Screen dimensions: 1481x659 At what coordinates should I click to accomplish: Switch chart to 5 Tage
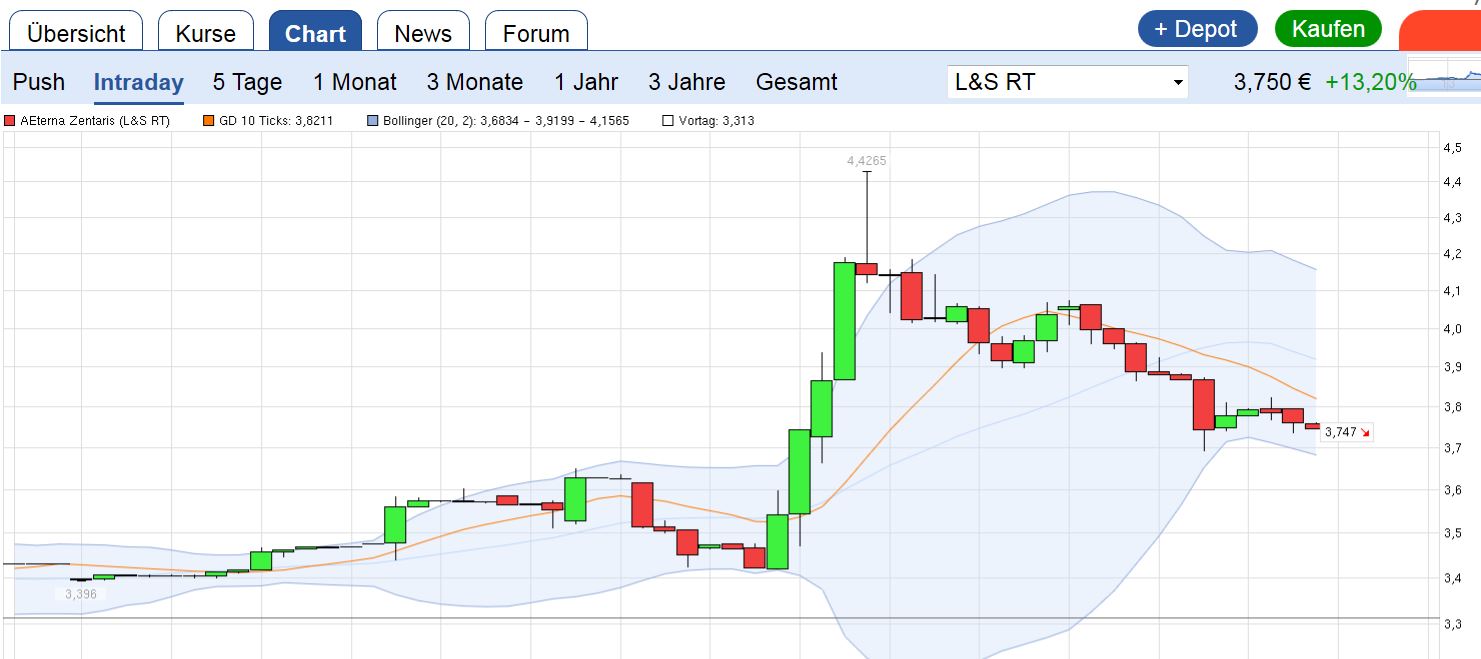tap(247, 82)
